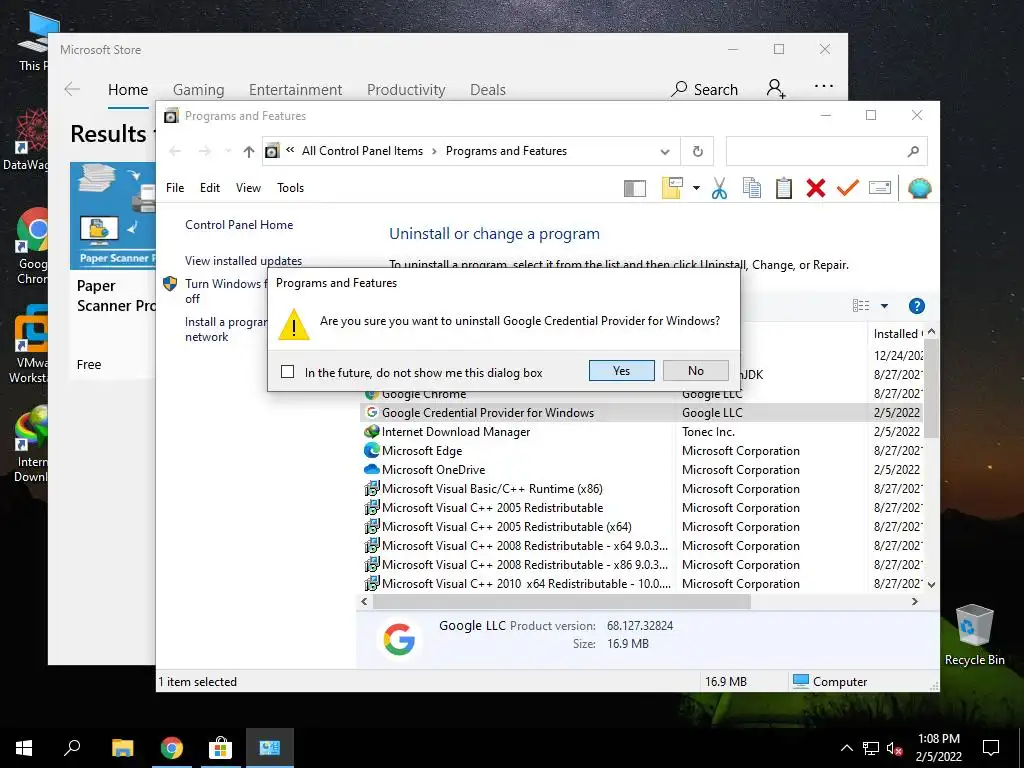Image resolution: width=1024 pixels, height=768 pixels.
Task: Click All Control Panel Items breadcrumb
Action: pos(362,151)
